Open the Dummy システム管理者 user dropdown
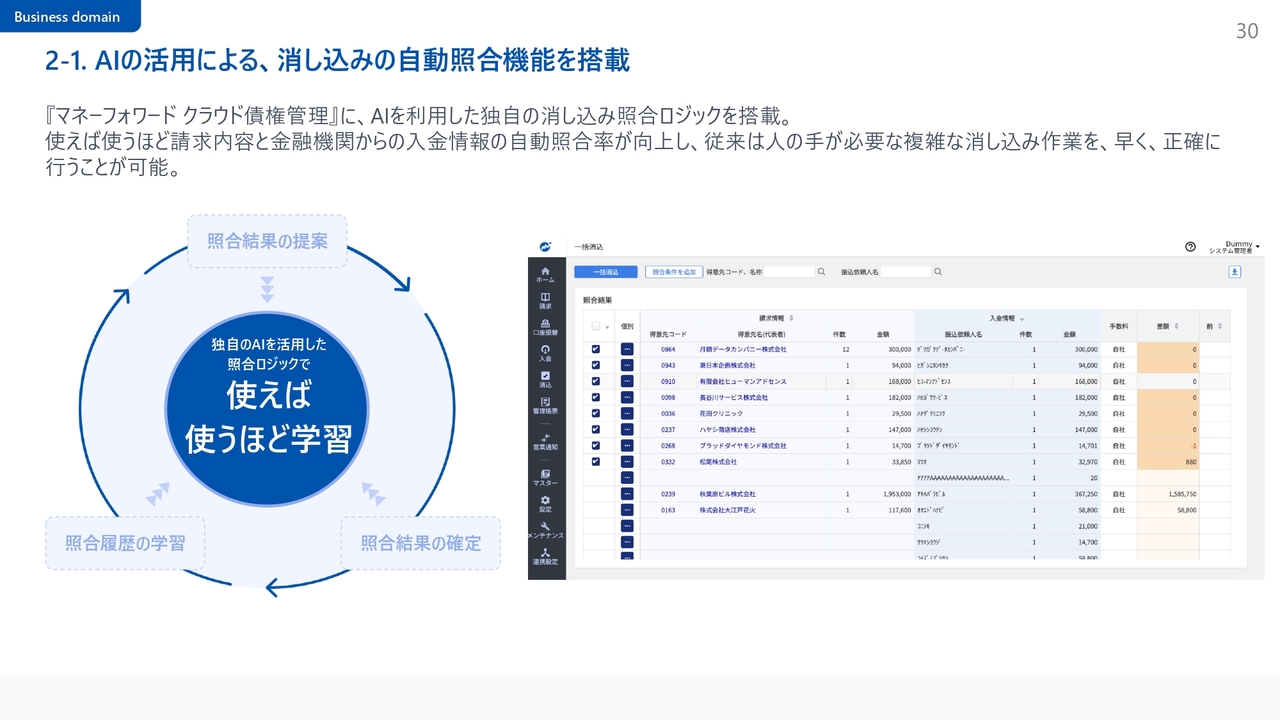 tap(1233, 247)
